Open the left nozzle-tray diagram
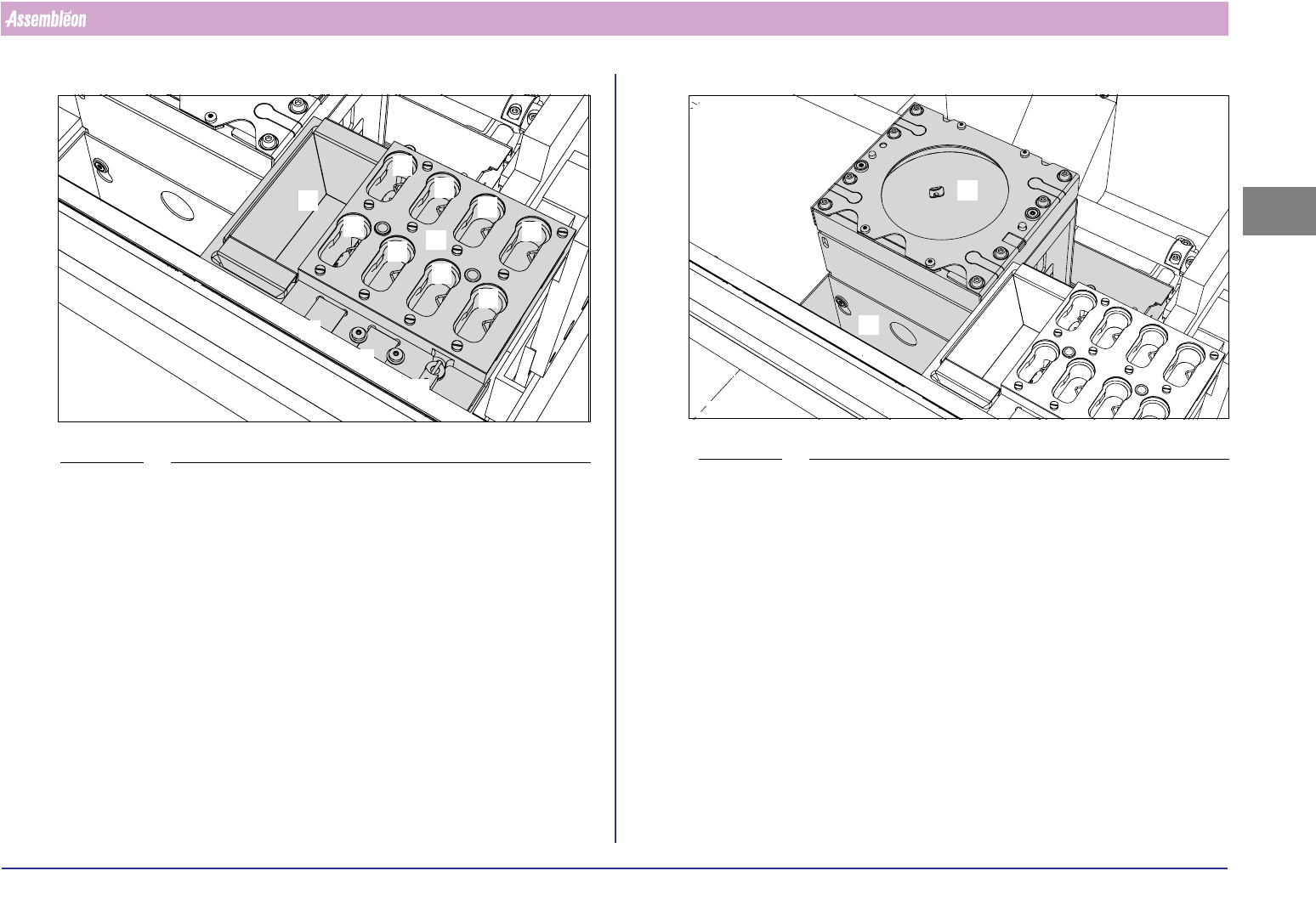 pos(324,258)
